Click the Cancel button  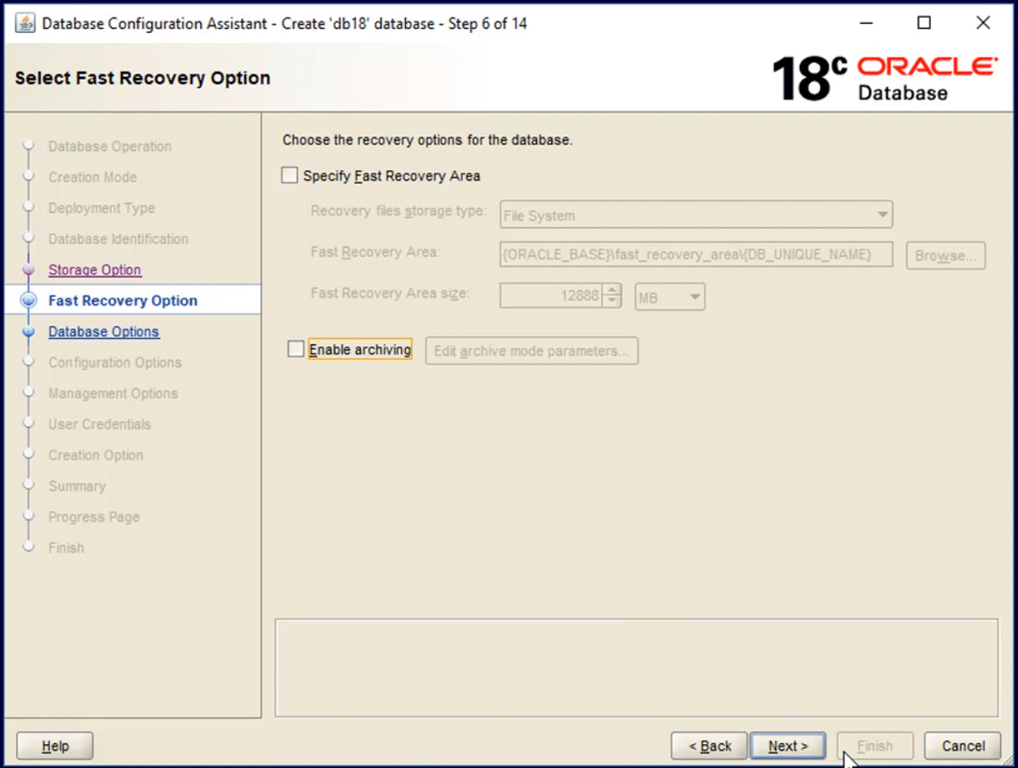coord(963,746)
